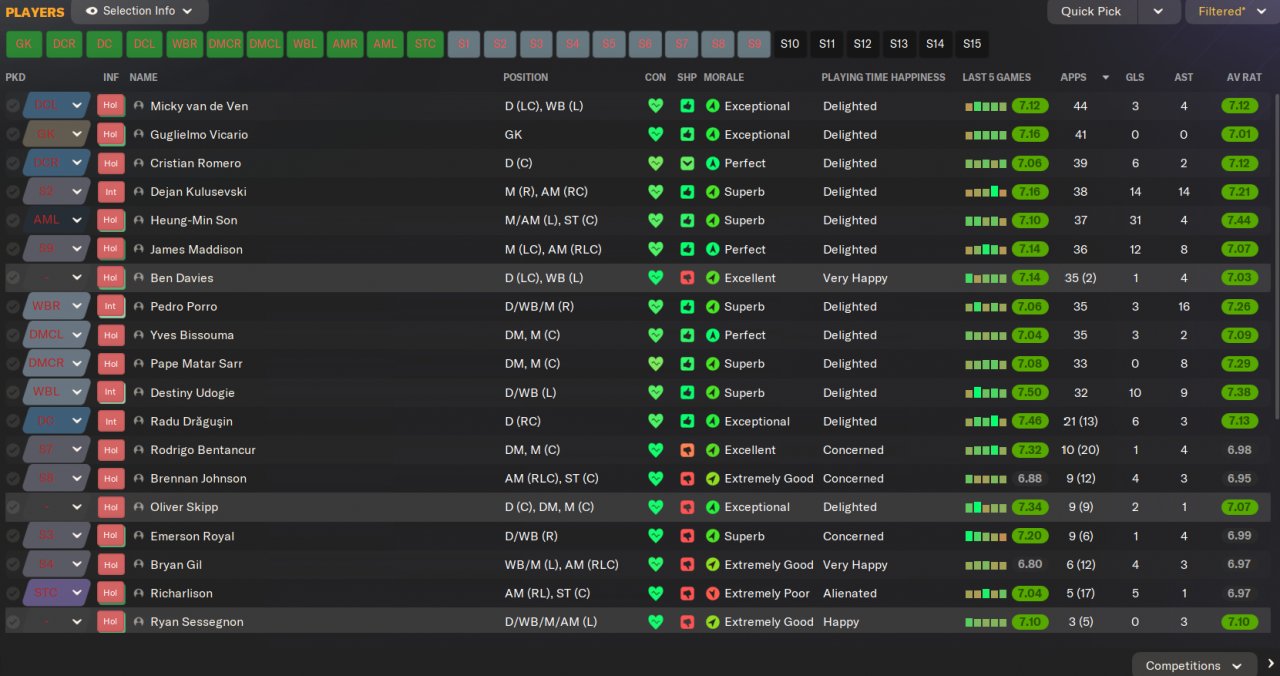
Task: Toggle selection checkbox for Oliver Skipp
Action: pos(12,507)
